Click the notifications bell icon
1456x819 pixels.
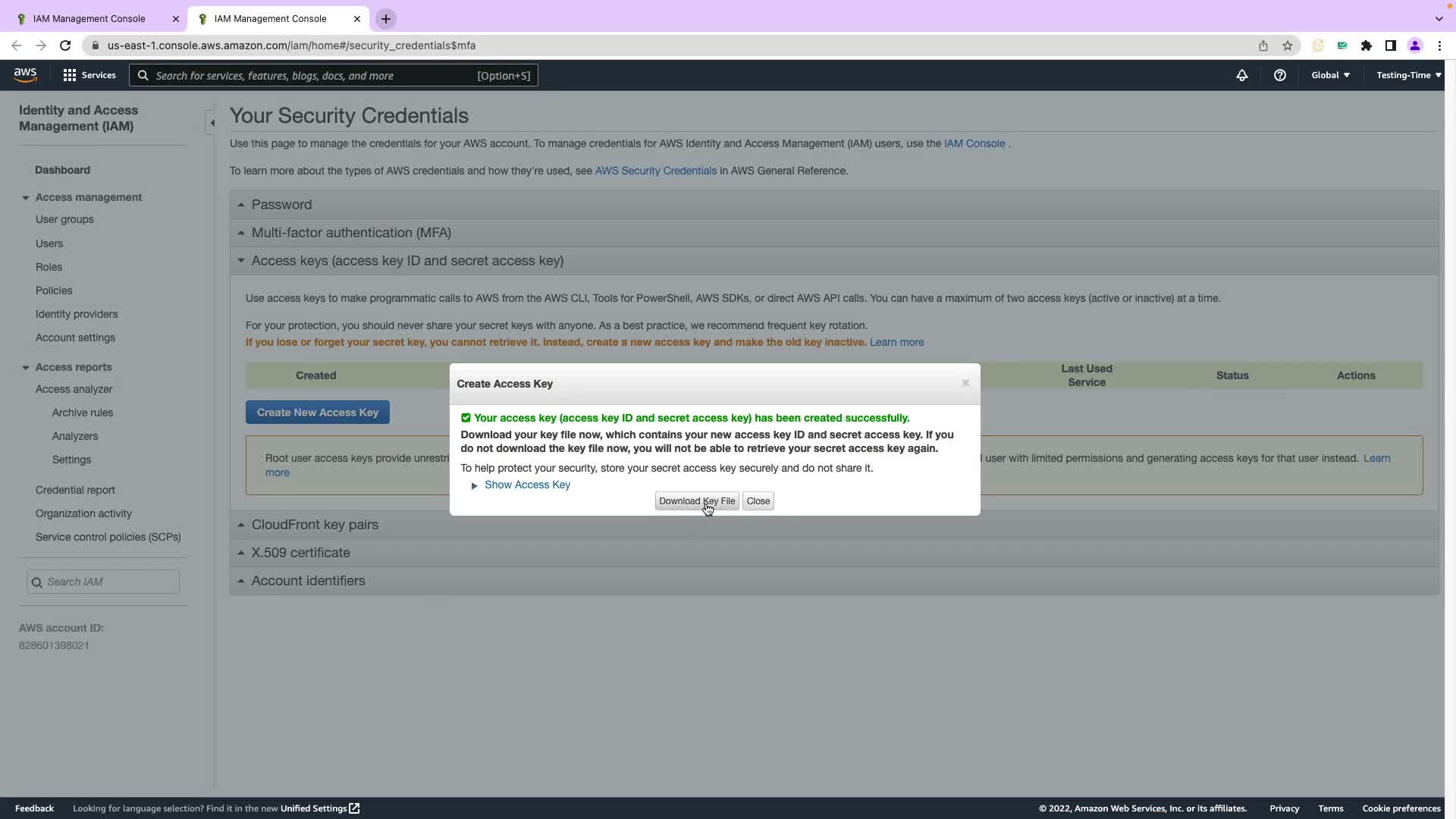[x=1241, y=75]
